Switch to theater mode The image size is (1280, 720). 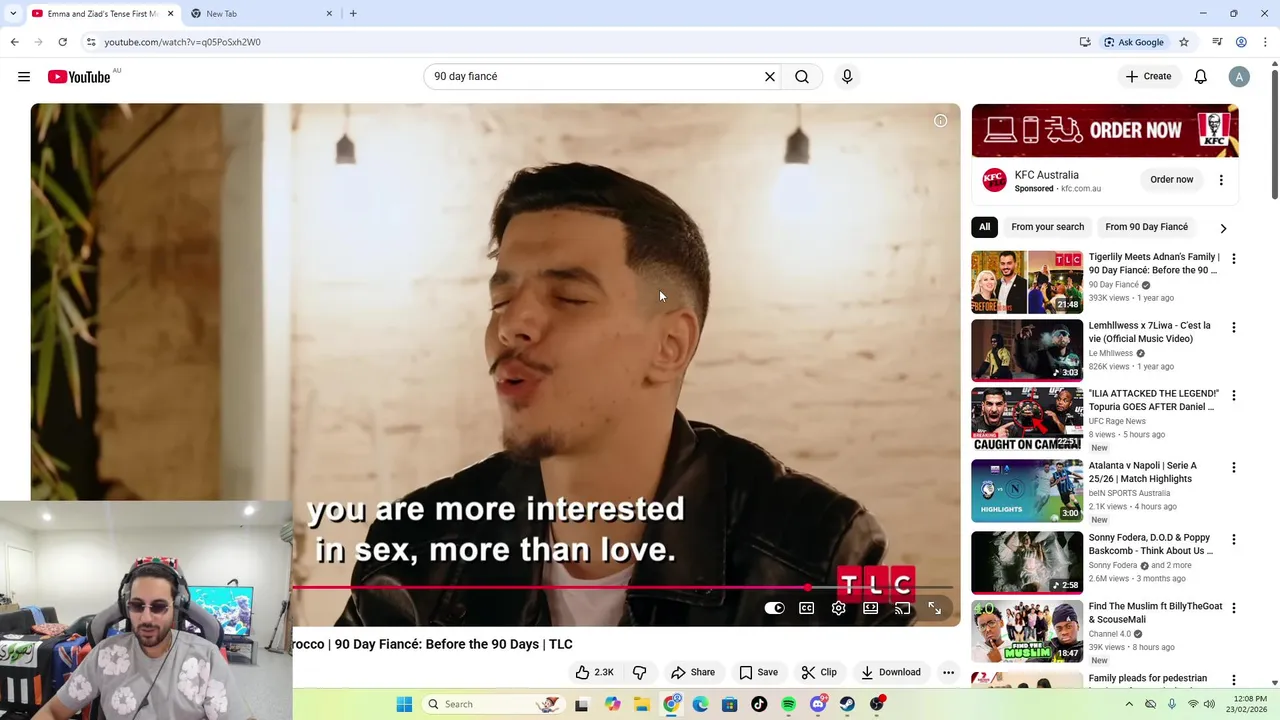(x=871, y=608)
